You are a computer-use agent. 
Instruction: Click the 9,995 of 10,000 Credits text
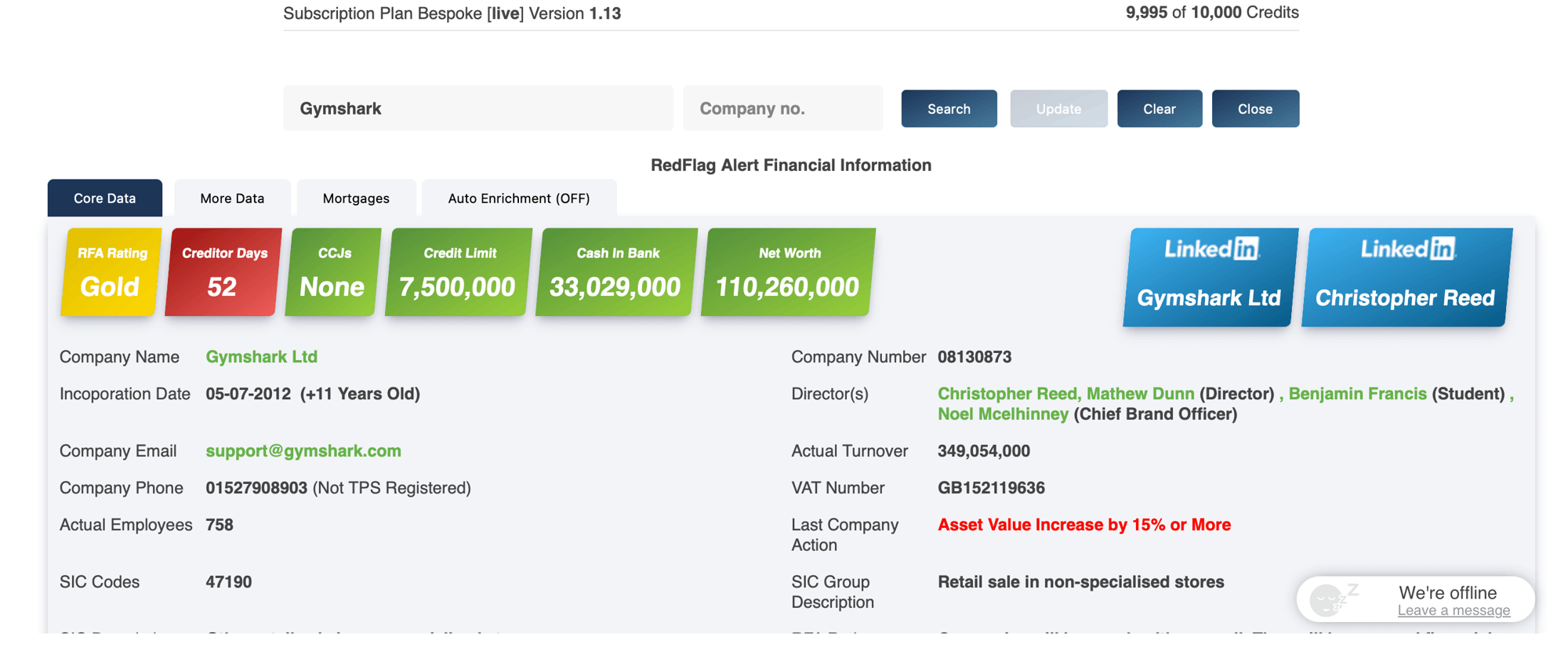coord(1212,13)
